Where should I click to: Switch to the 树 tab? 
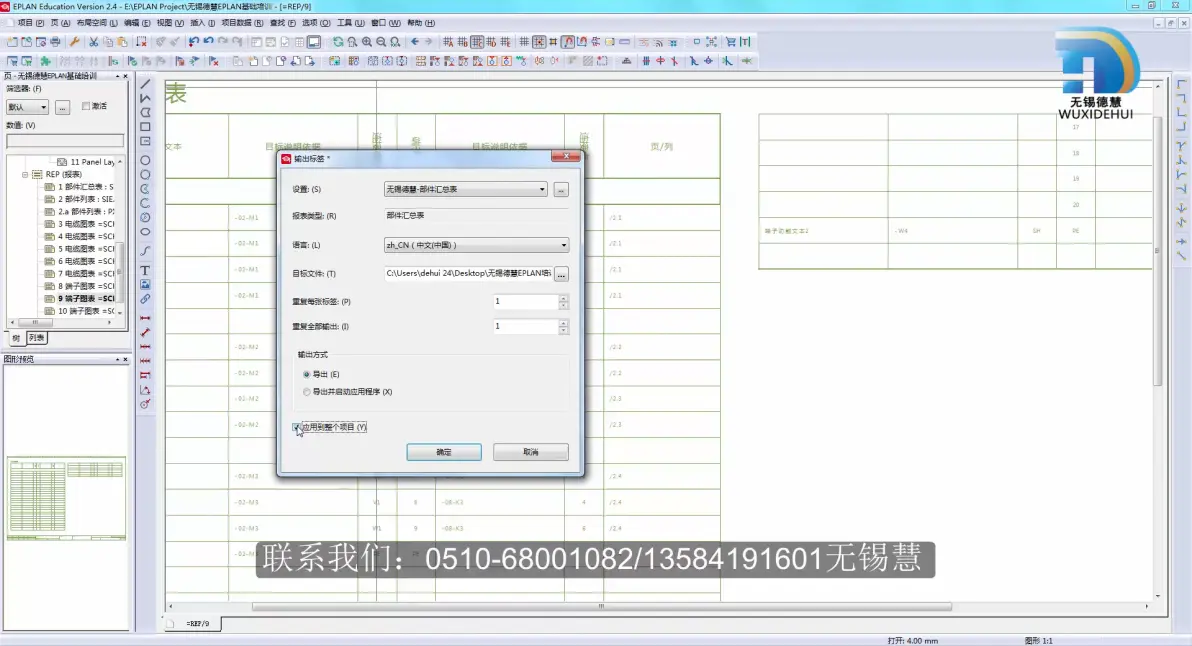[16, 338]
